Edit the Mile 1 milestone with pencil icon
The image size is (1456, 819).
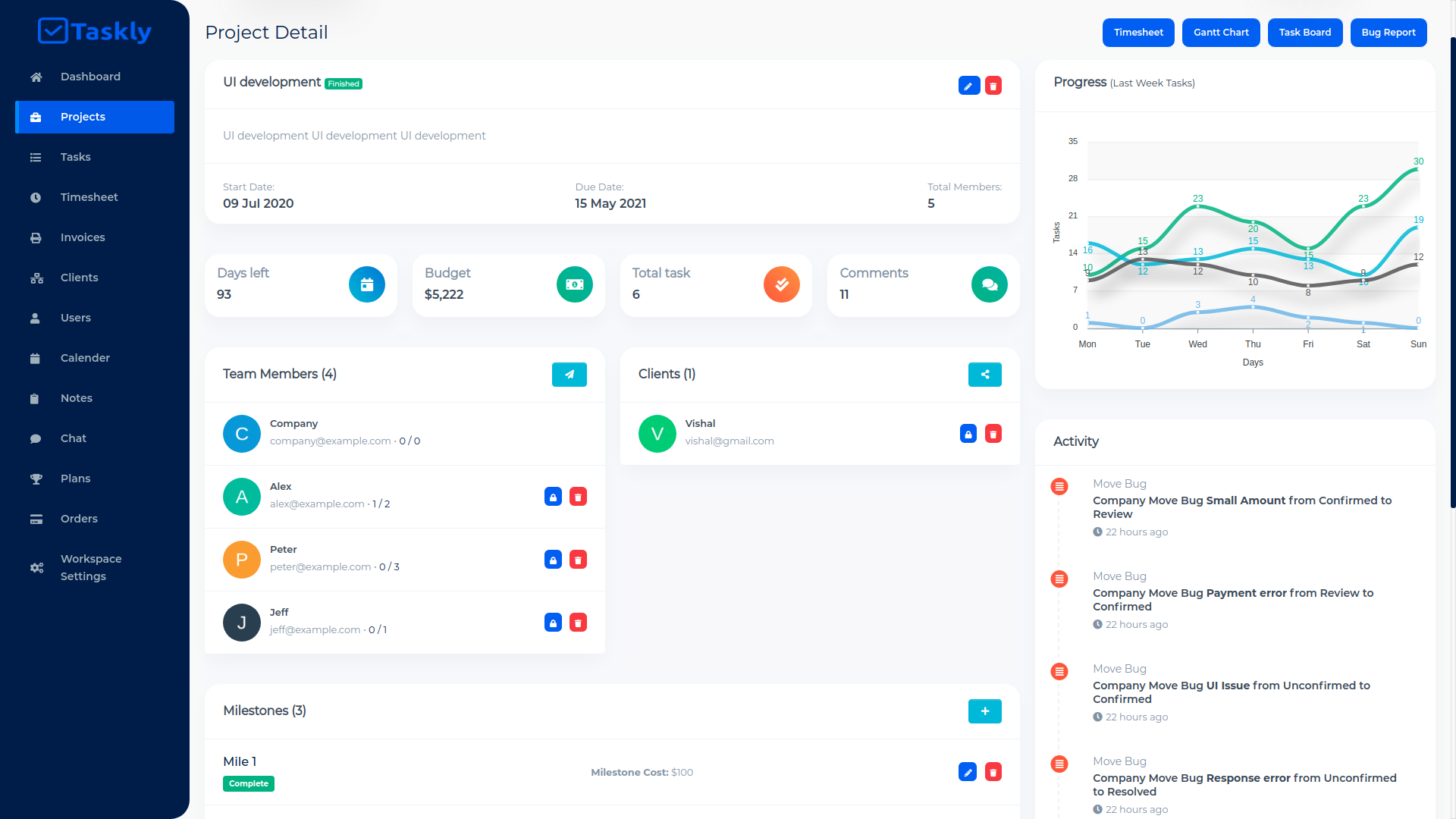click(967, 773)
